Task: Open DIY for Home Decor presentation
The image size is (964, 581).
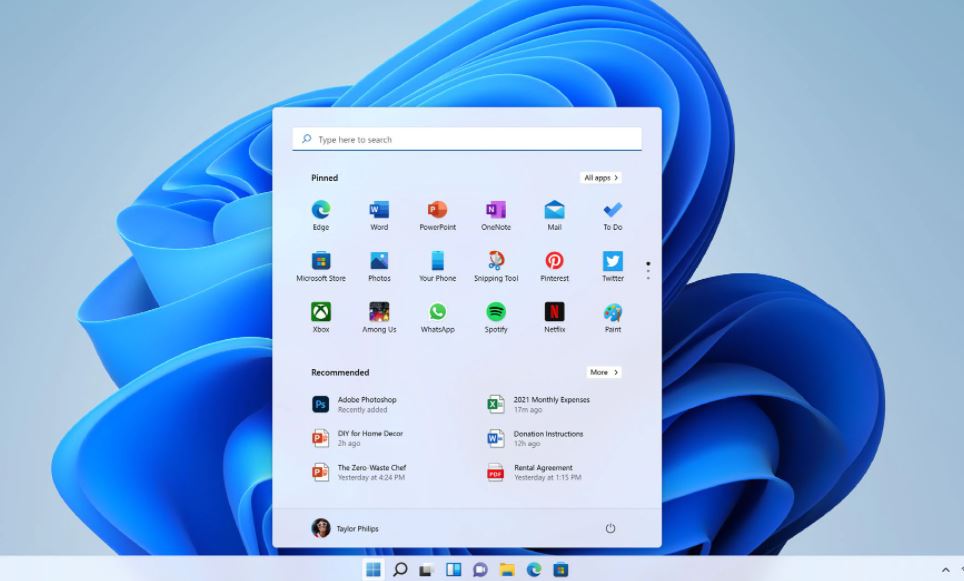Action: [358, 438]
